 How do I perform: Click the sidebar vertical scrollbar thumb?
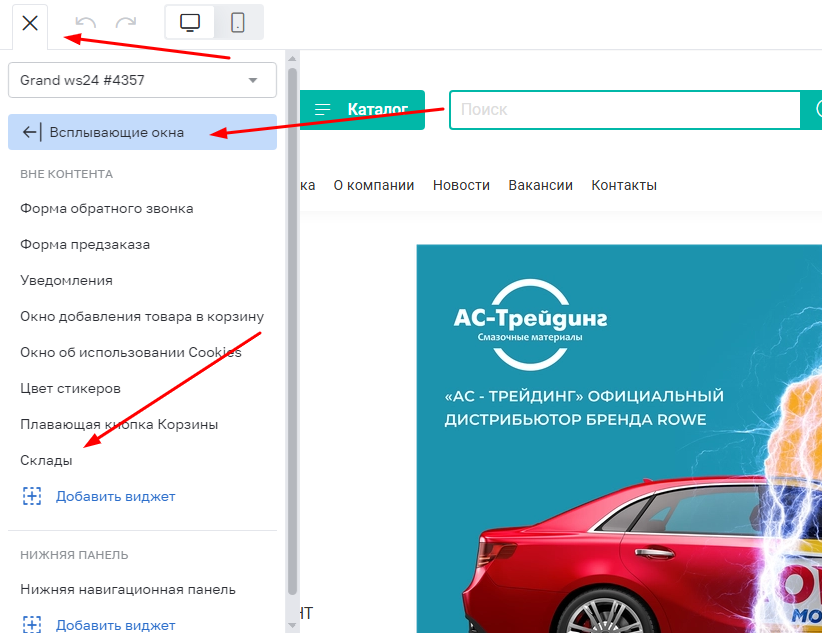click(293, 330)
